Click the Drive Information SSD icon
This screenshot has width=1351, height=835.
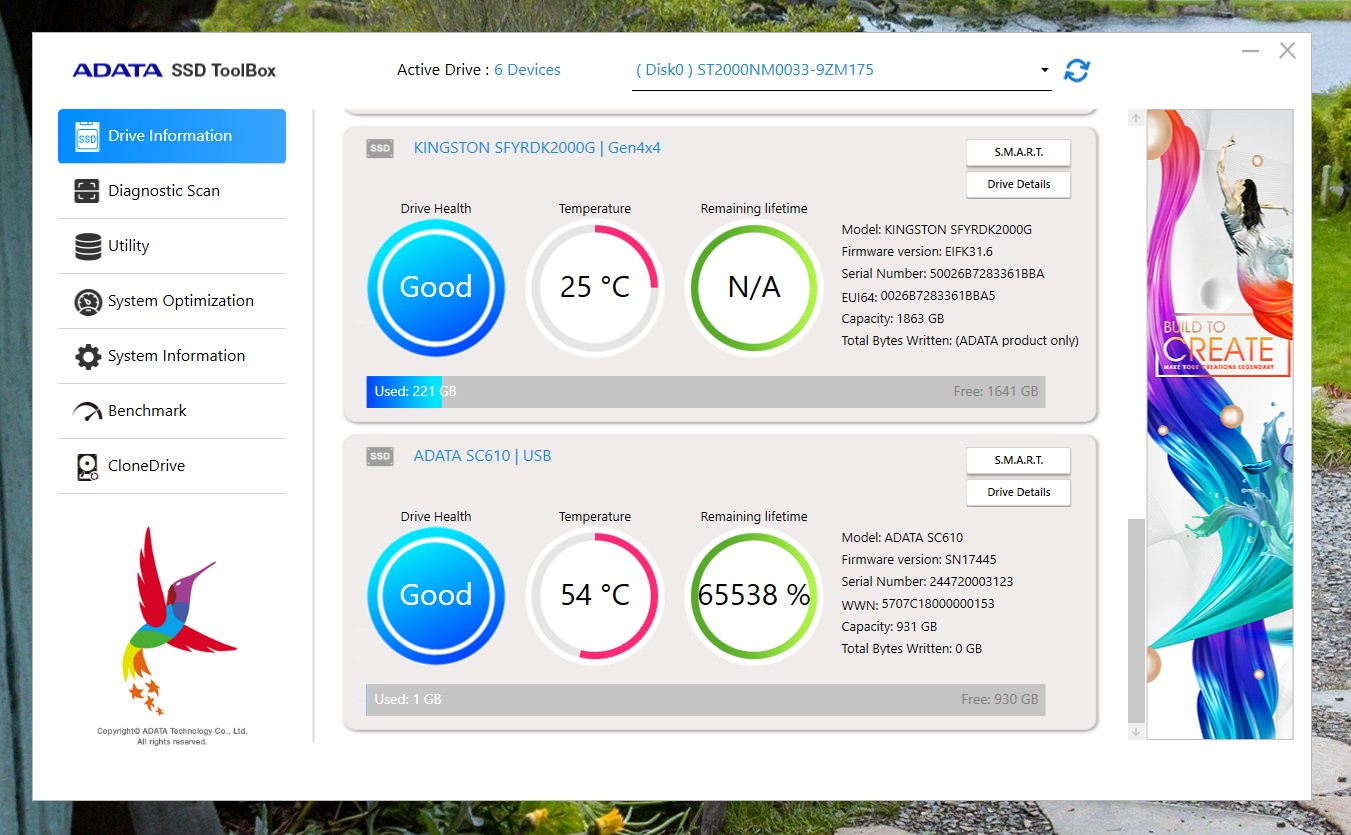(87, 136)
